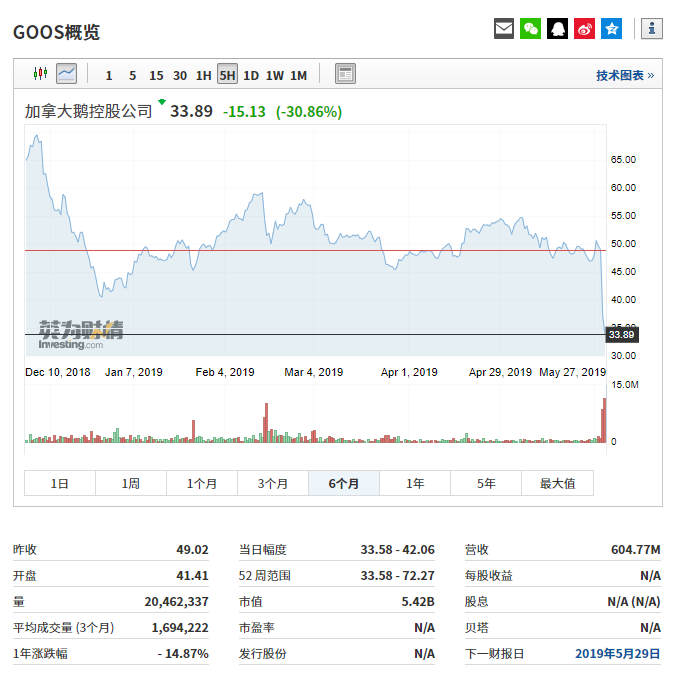
Task: Click the 当日幅度 range 33.58 - 42.06
Action: 398,549
